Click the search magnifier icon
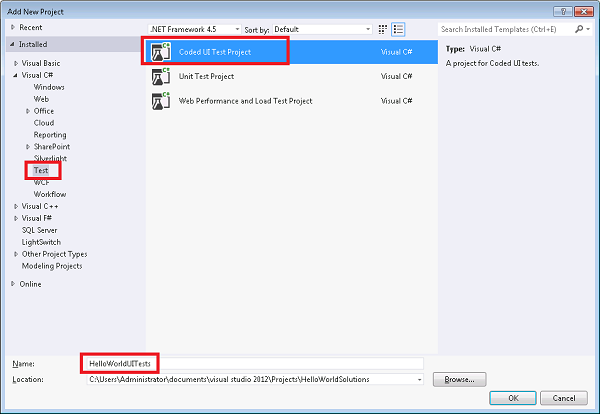This screenshot has width=600, height=414. (580, 30)
